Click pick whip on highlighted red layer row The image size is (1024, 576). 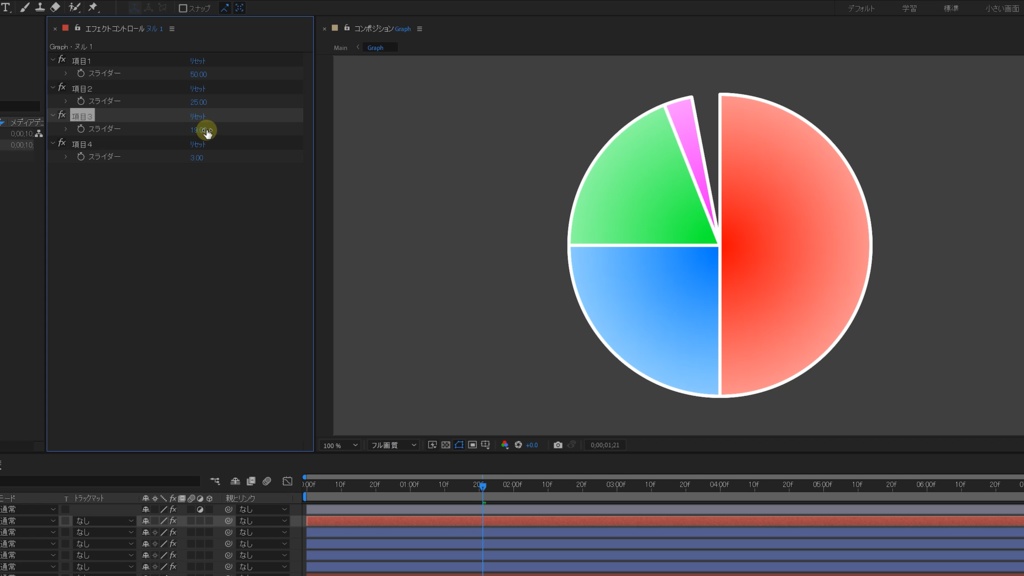pyautogui.click(x=229, y=521)
